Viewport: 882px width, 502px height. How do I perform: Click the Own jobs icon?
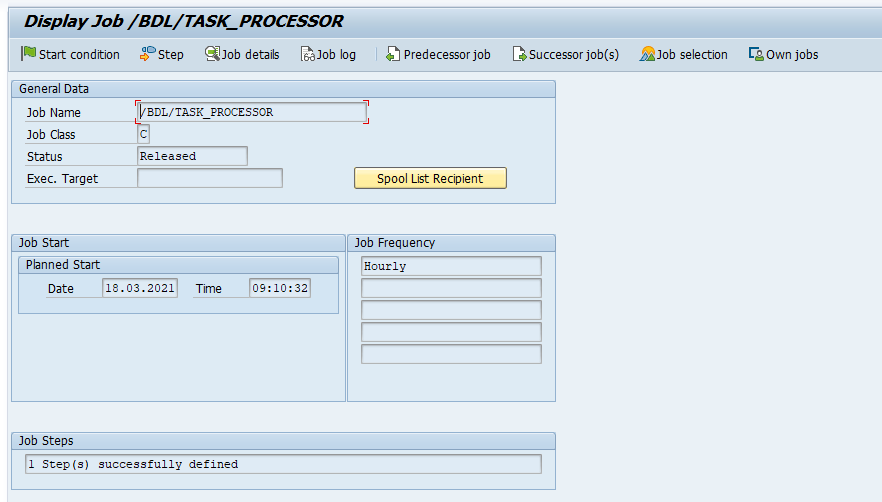[x=756, y=54]
